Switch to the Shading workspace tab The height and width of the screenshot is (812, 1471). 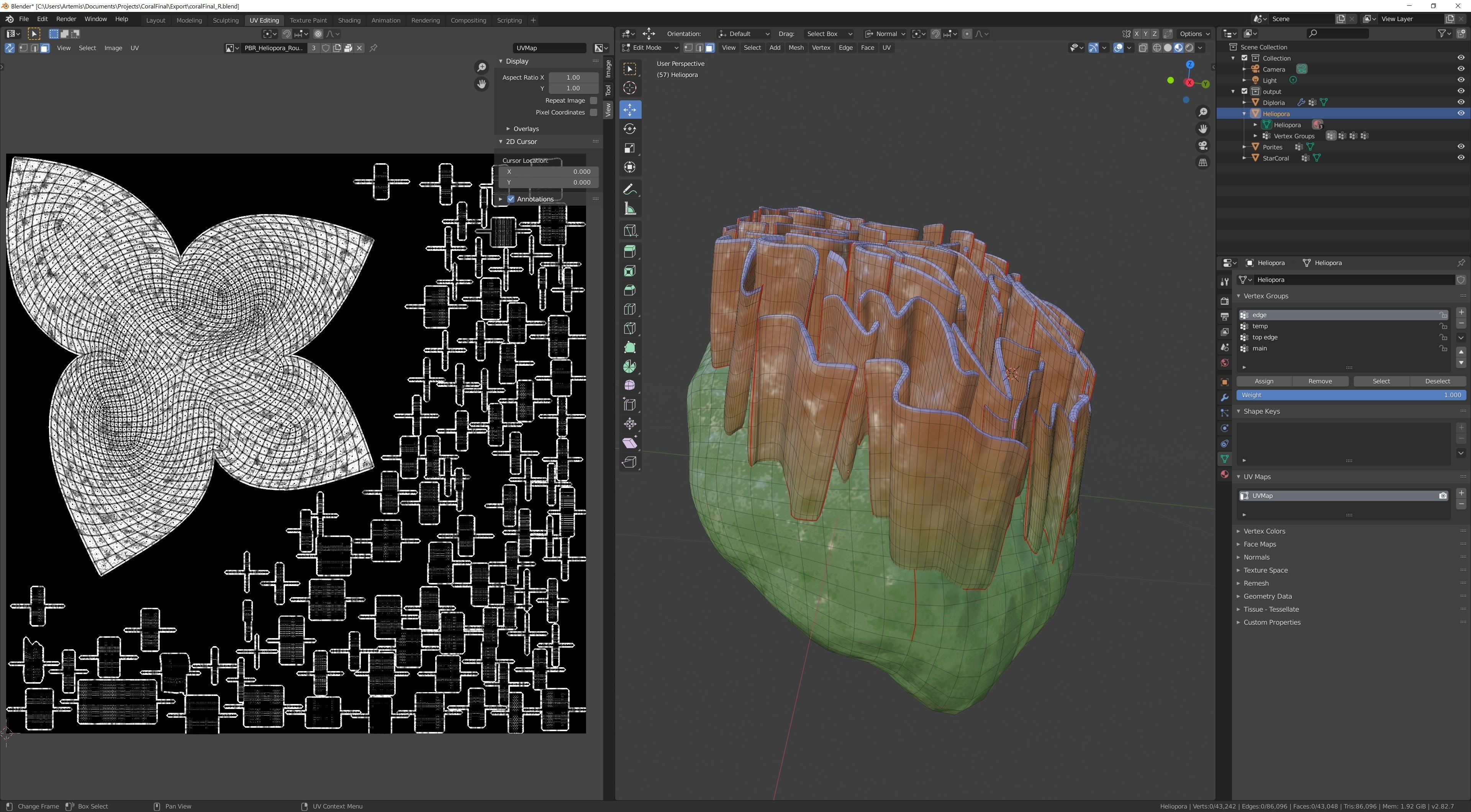pyautogui.click(x=349, y=20)
